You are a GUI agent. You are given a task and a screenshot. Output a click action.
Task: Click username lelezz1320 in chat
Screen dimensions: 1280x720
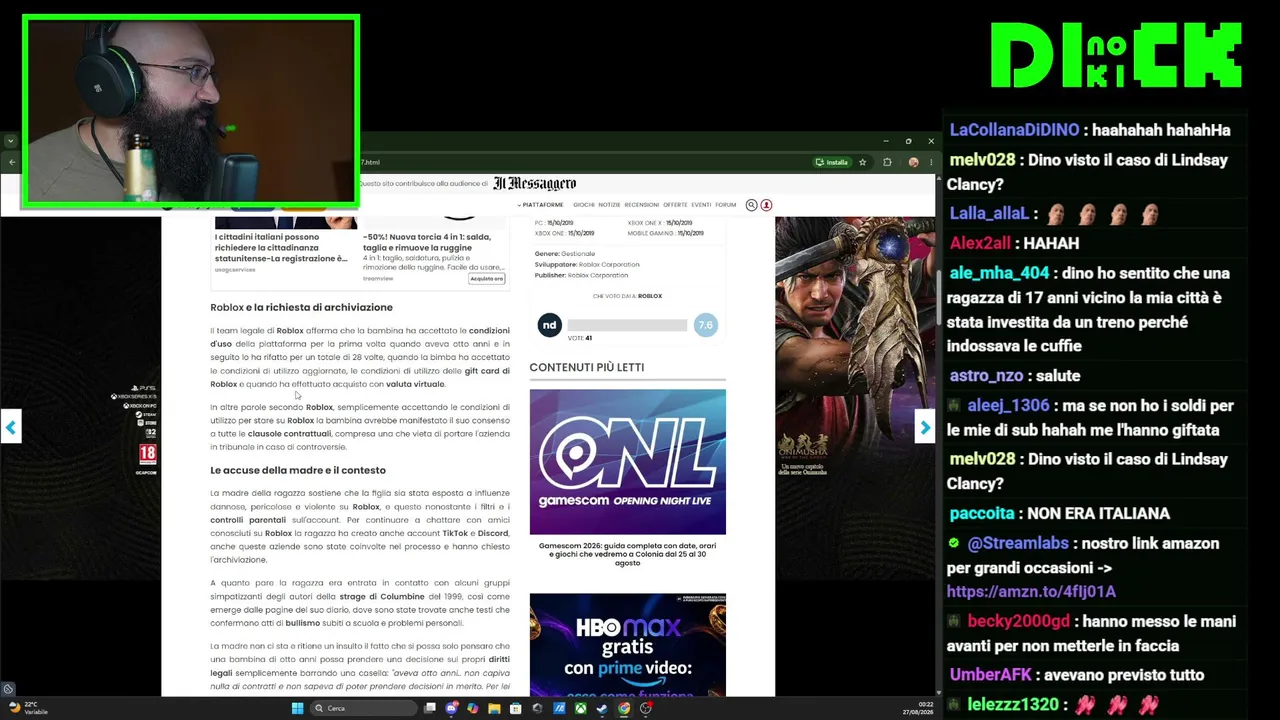coord(1012,705)
